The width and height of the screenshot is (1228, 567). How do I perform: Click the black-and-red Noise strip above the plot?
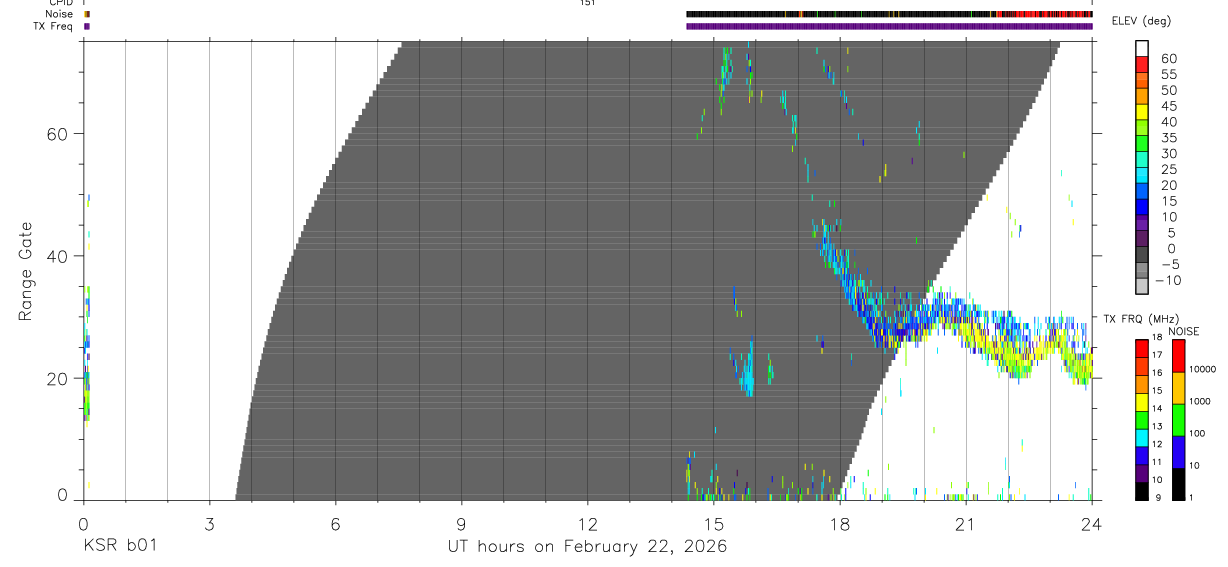(x=889, y=14)
